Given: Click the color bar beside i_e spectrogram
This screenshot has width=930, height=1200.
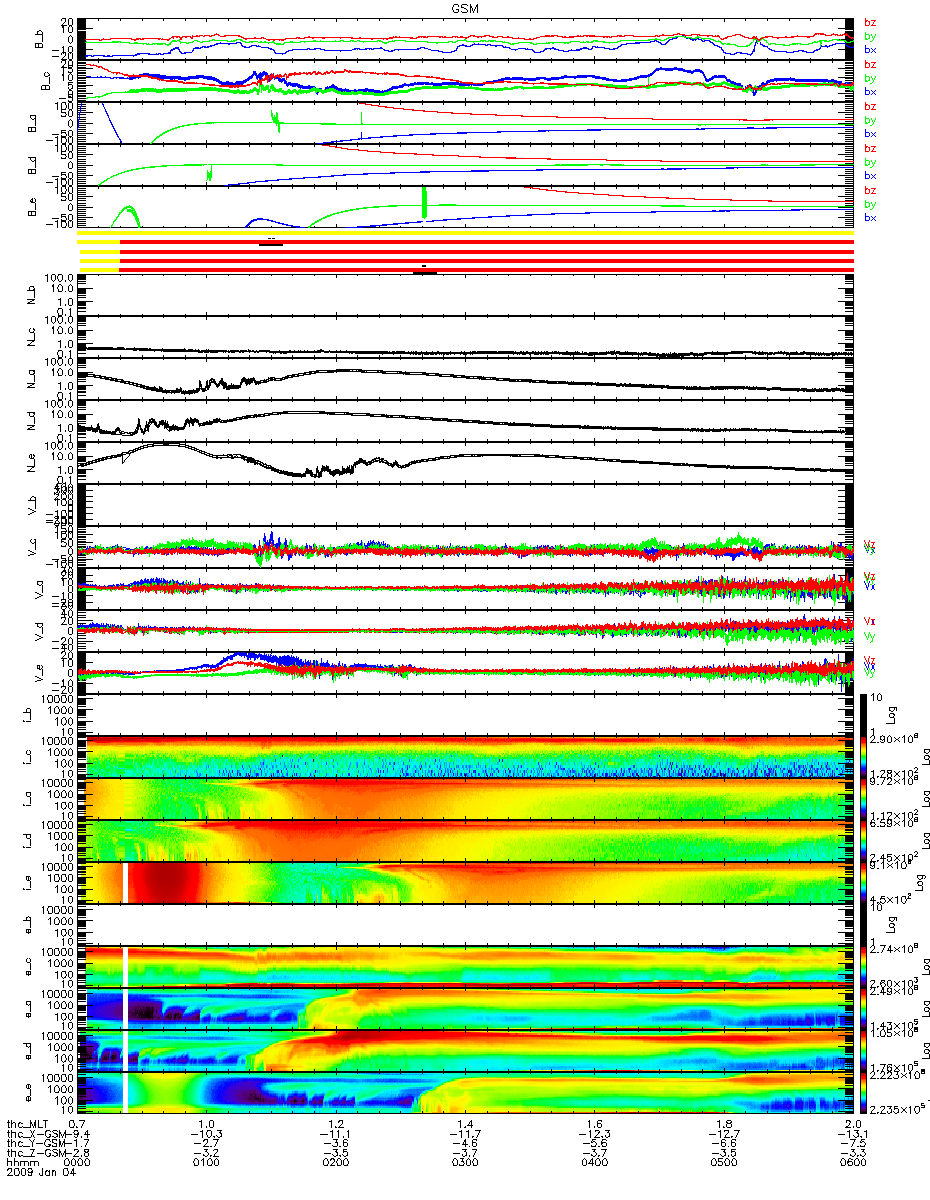Looking at the screenshot, I should pyautogui.click(x=863, y=883).
